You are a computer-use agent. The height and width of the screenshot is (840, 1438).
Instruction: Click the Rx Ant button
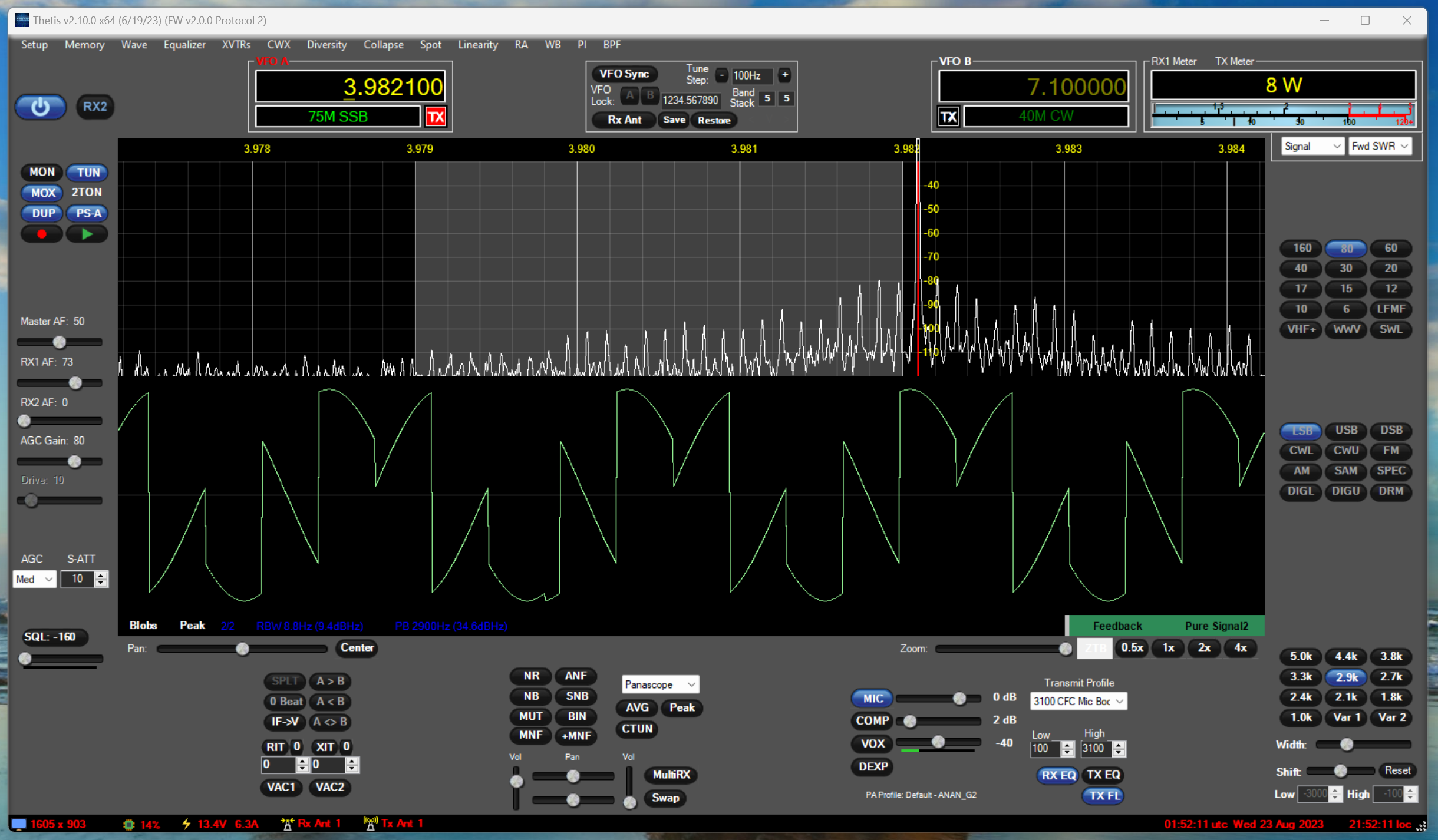click(x=624, y=120)
